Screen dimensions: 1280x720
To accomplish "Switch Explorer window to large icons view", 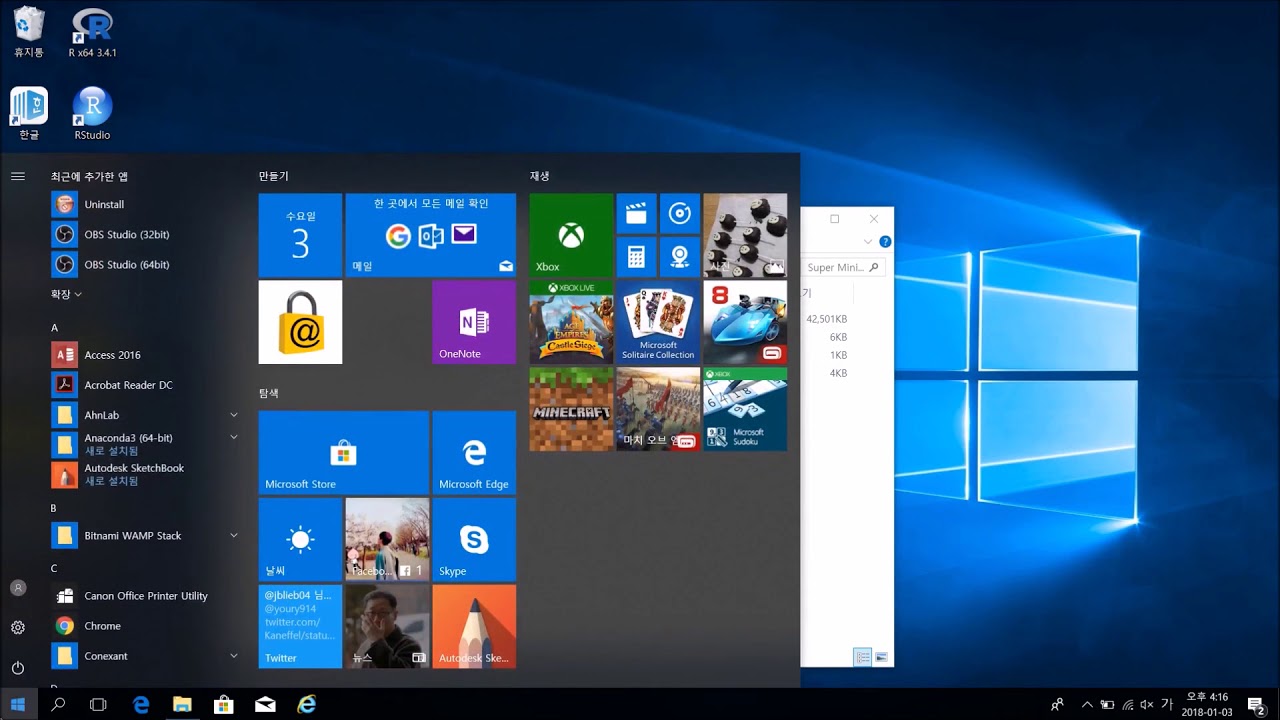I will pos(881,657).
